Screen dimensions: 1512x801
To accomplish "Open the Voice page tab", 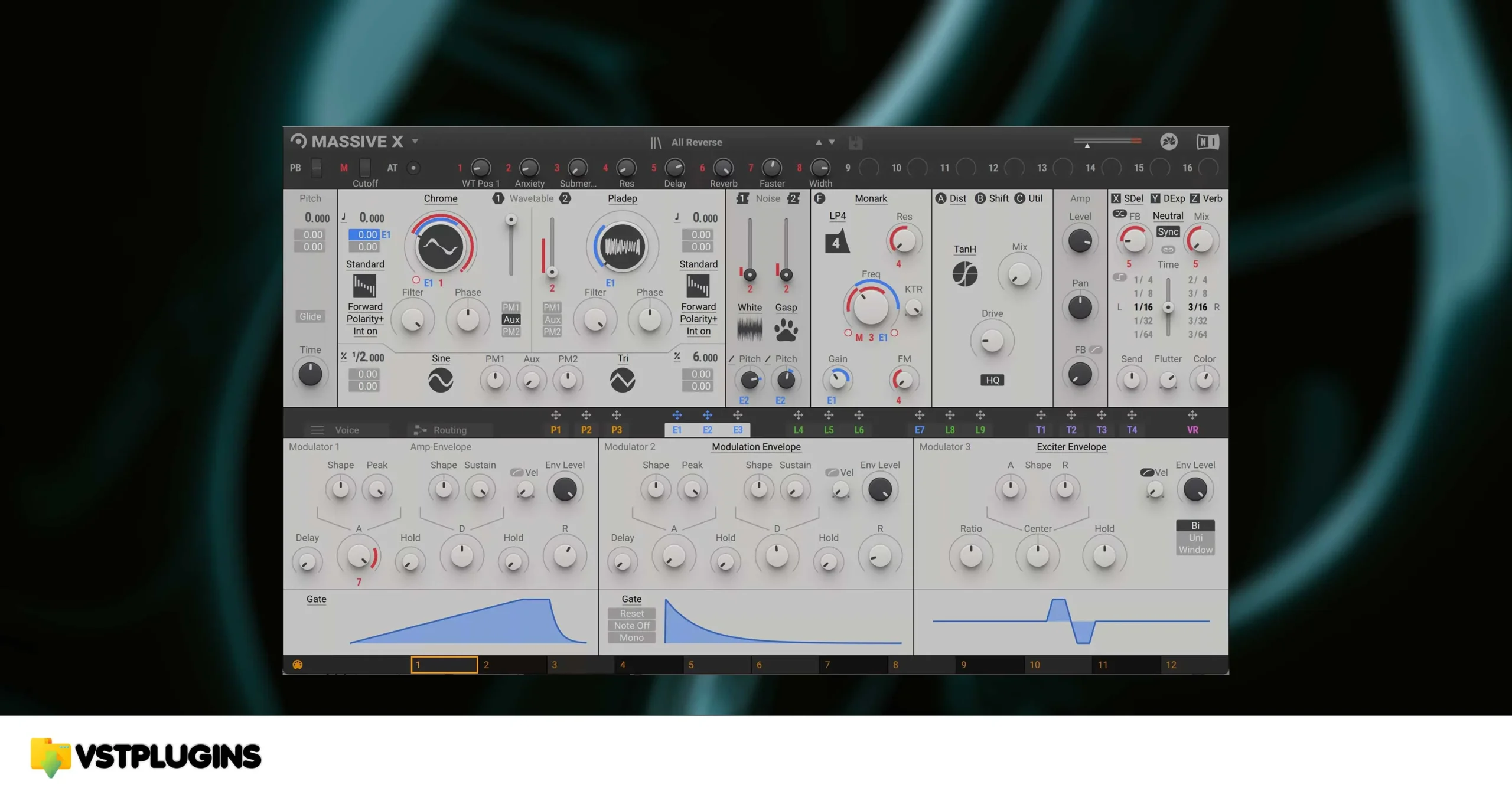I will pos(347,430).
